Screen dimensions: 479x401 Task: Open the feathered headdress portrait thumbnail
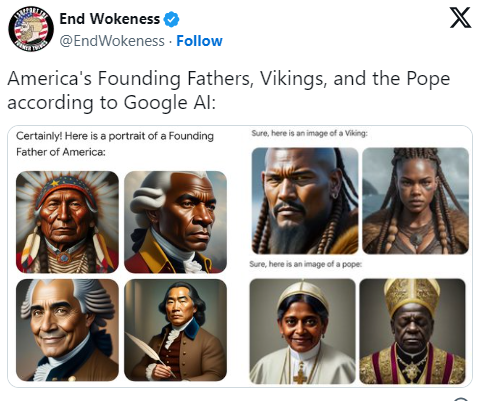pos(67,222)
